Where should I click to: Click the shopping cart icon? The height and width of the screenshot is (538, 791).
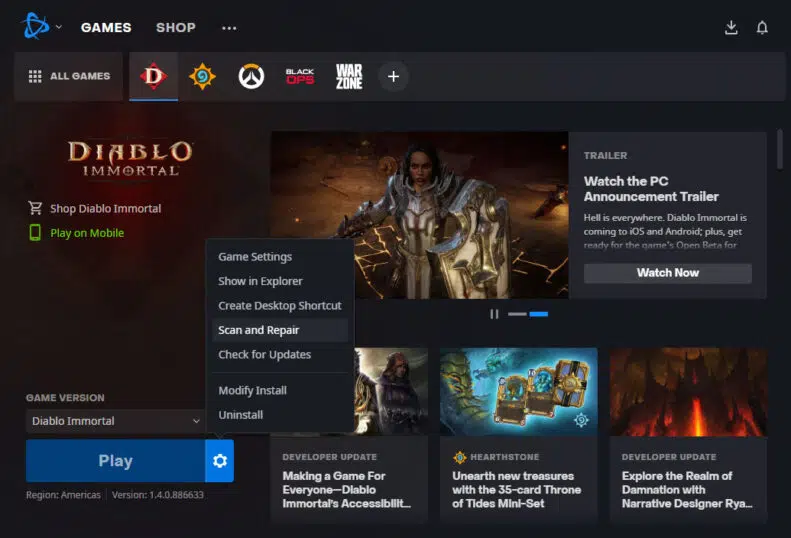click(x=35, y=208)
